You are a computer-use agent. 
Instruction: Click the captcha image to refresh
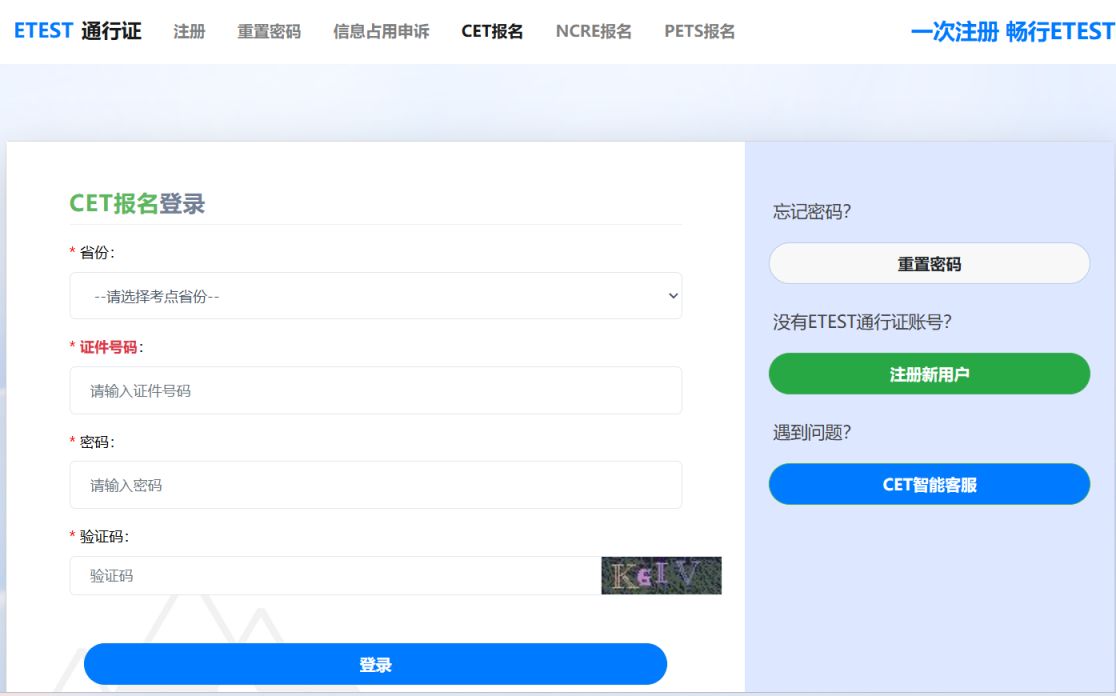(x=661, y=574)
